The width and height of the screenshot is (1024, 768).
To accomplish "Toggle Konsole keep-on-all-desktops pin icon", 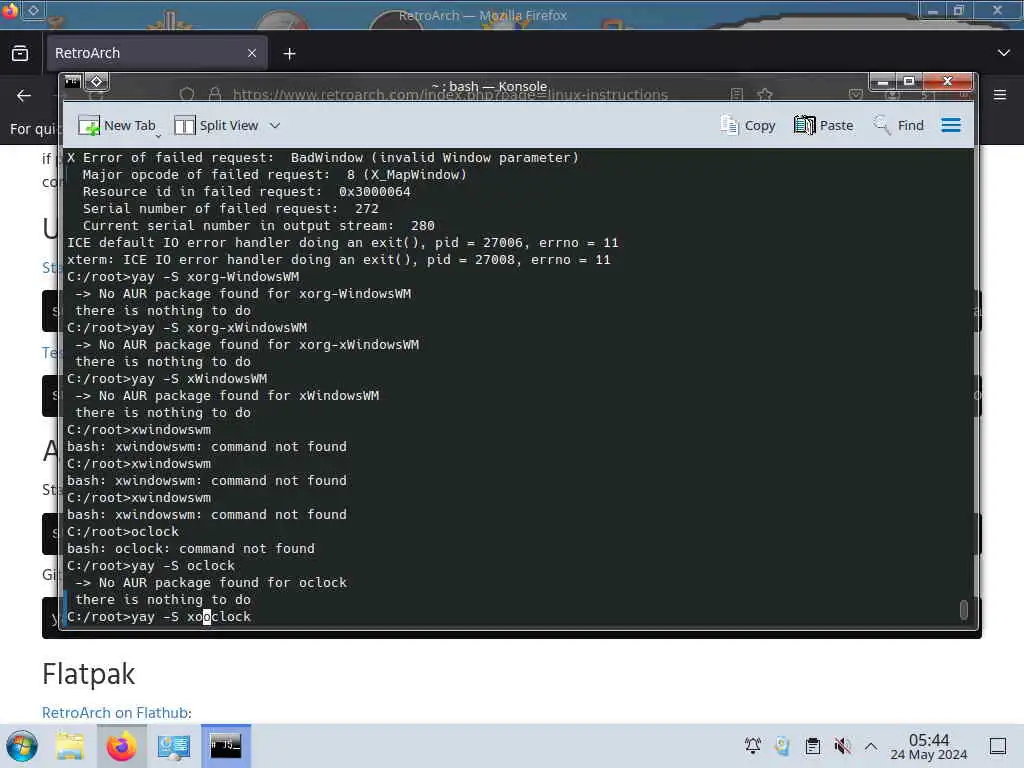I will (97, 82).
